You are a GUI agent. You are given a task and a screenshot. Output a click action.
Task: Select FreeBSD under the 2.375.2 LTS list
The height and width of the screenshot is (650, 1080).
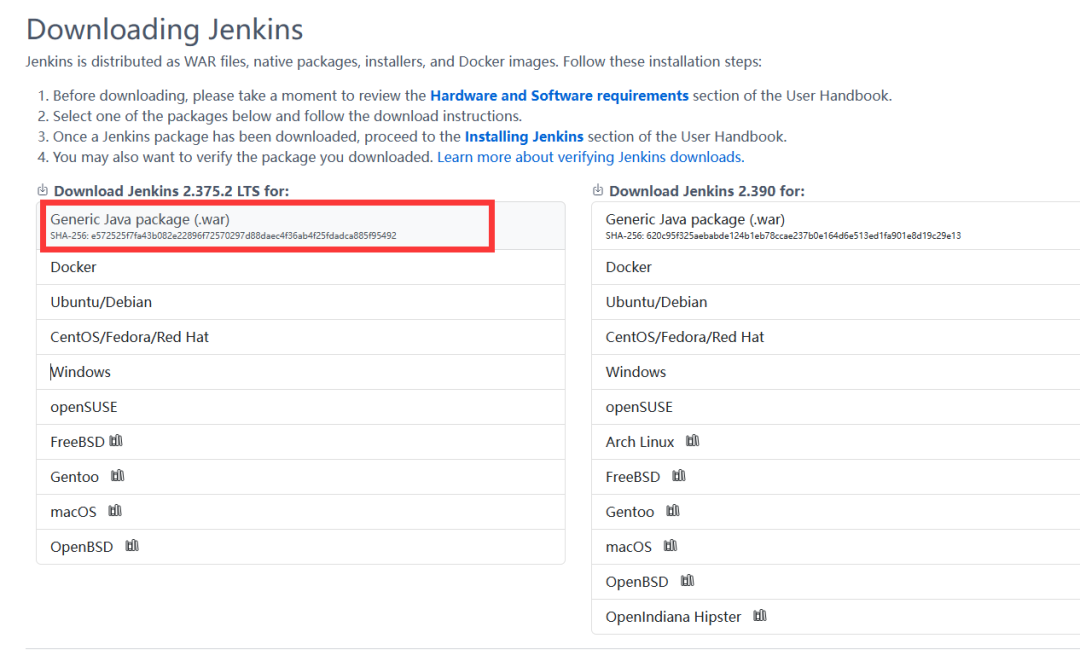(300, 442)
